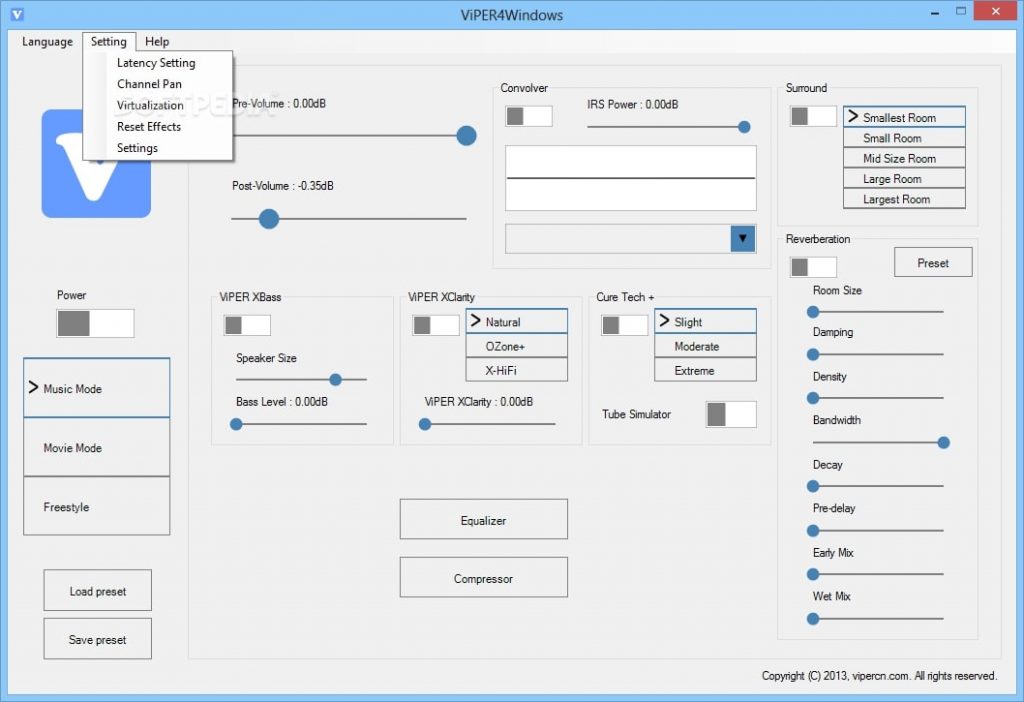Click the Early Mix slider handle

pos(813,574)
